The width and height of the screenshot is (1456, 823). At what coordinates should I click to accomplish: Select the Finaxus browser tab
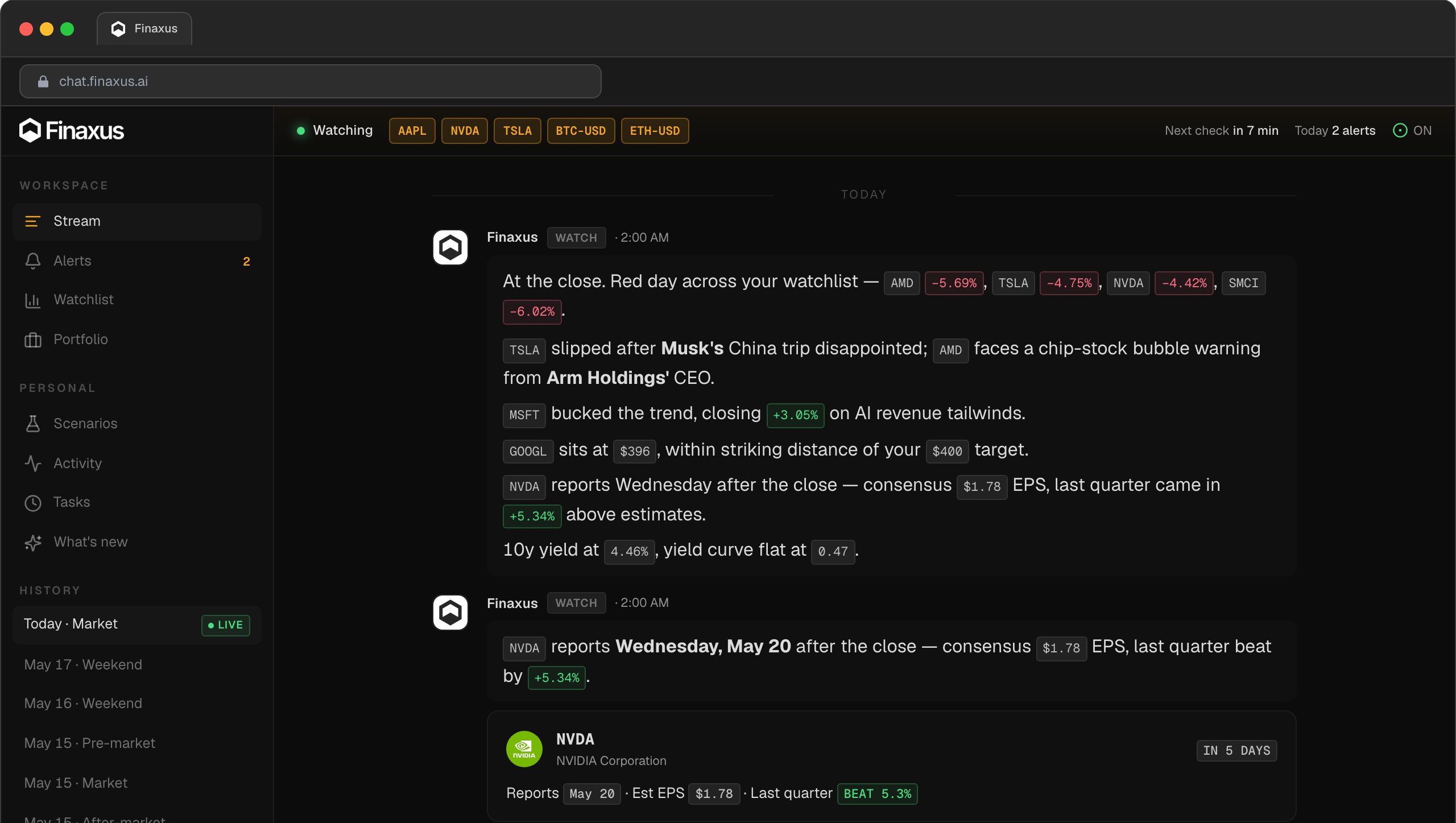[144, 28]
